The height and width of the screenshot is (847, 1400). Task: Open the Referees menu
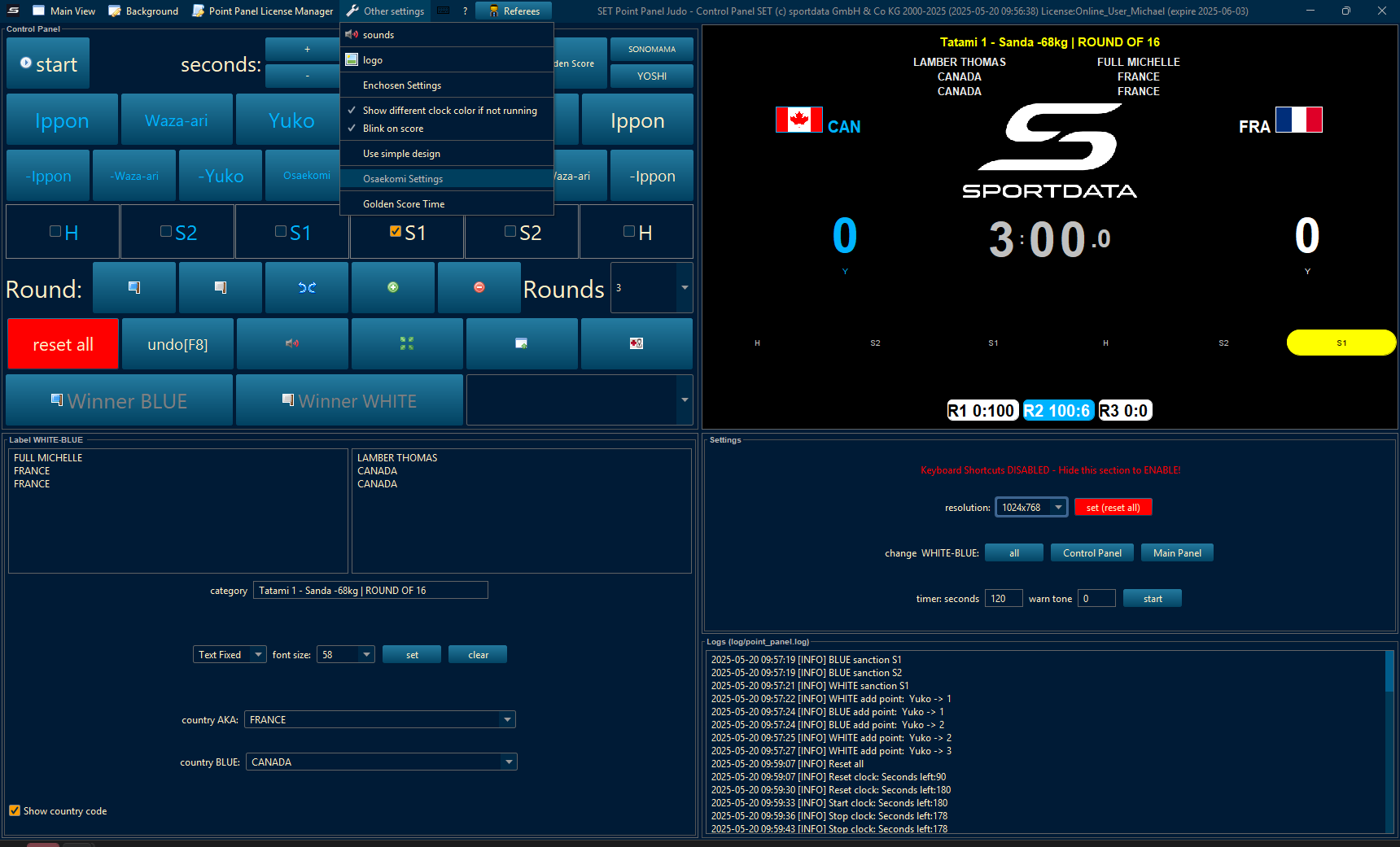pos(514,11)
